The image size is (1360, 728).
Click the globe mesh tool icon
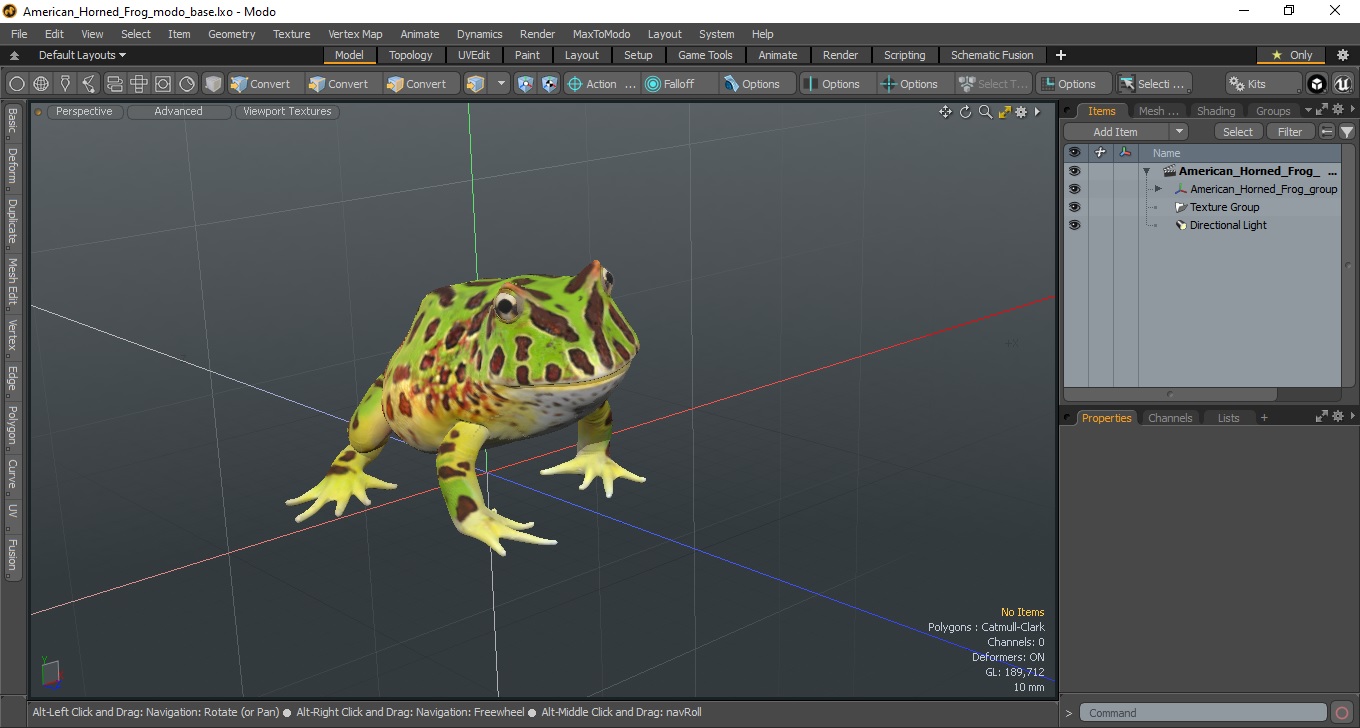click(41, 84)
